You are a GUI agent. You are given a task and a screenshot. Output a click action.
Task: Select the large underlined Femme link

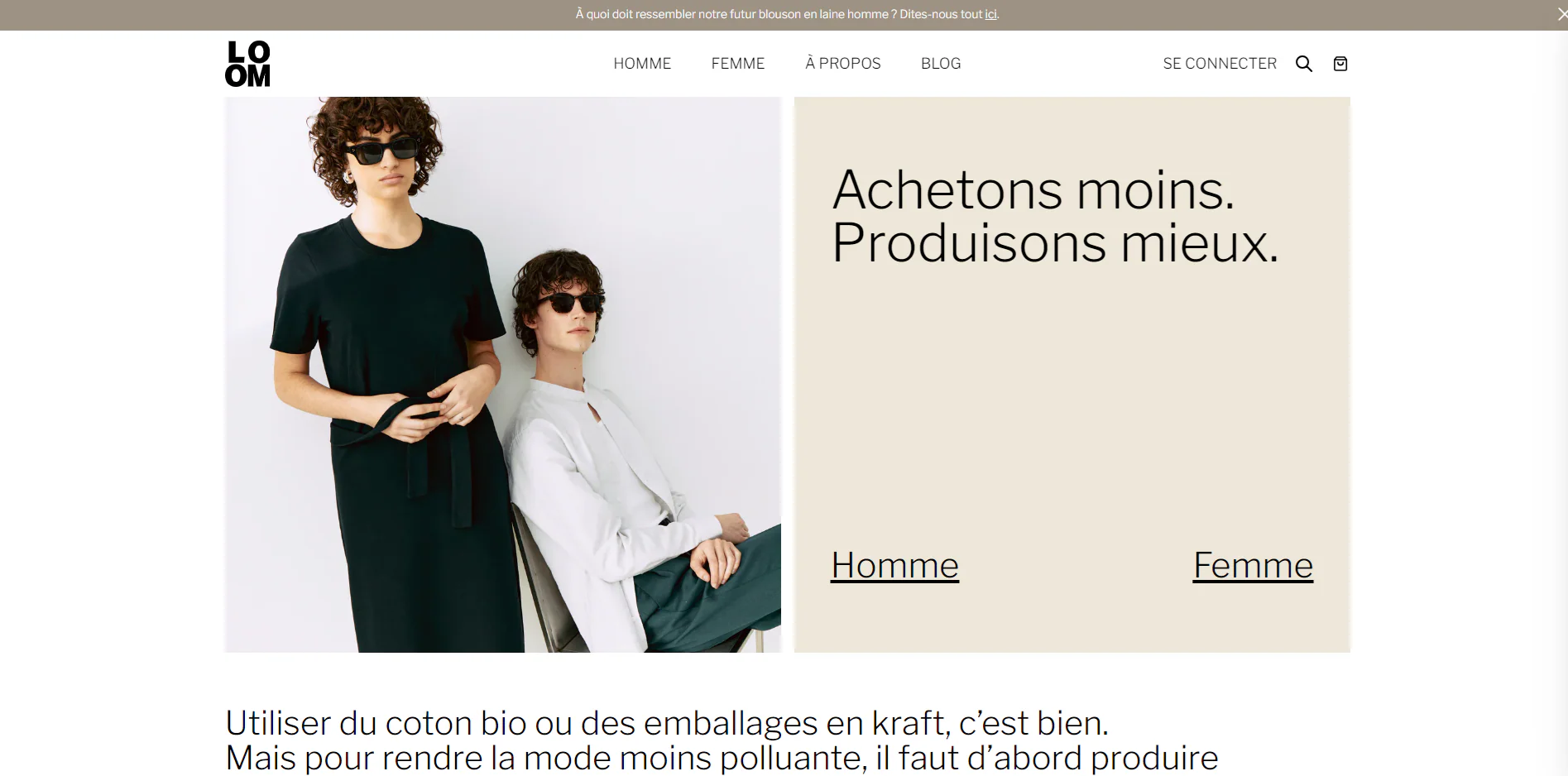point(1253,566)
